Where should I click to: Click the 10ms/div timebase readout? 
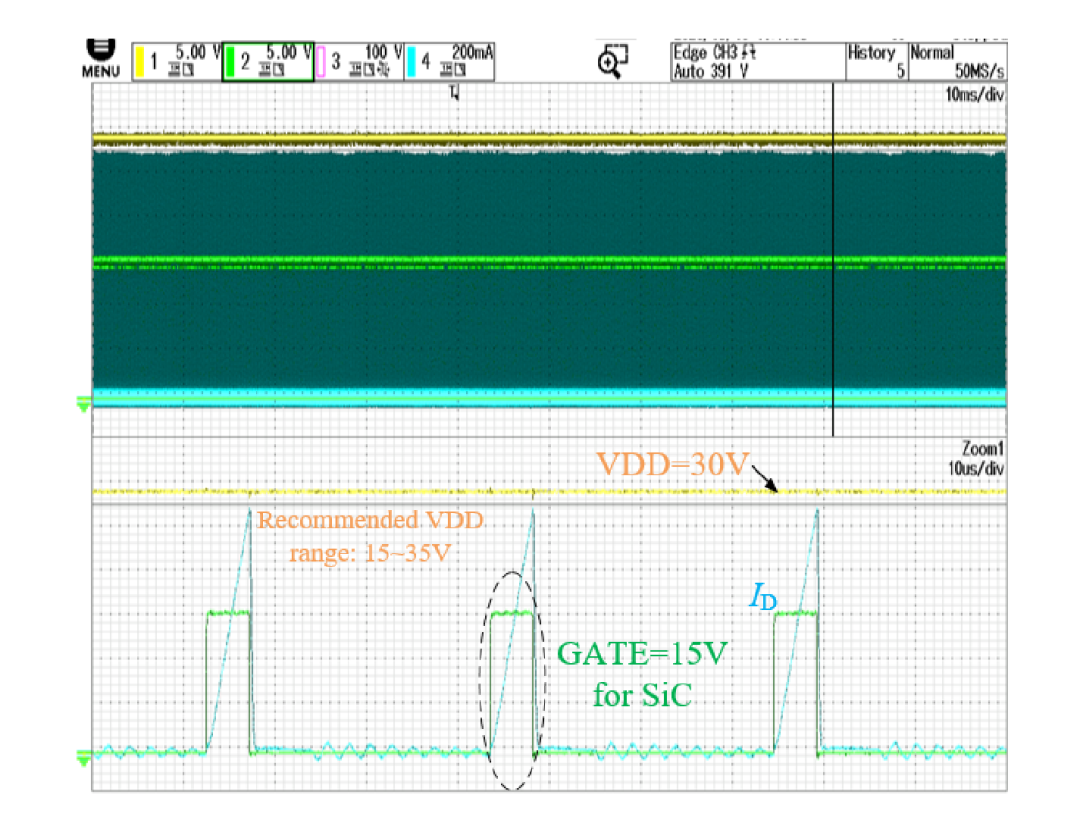pyautogui.click(x=974, y=94)
